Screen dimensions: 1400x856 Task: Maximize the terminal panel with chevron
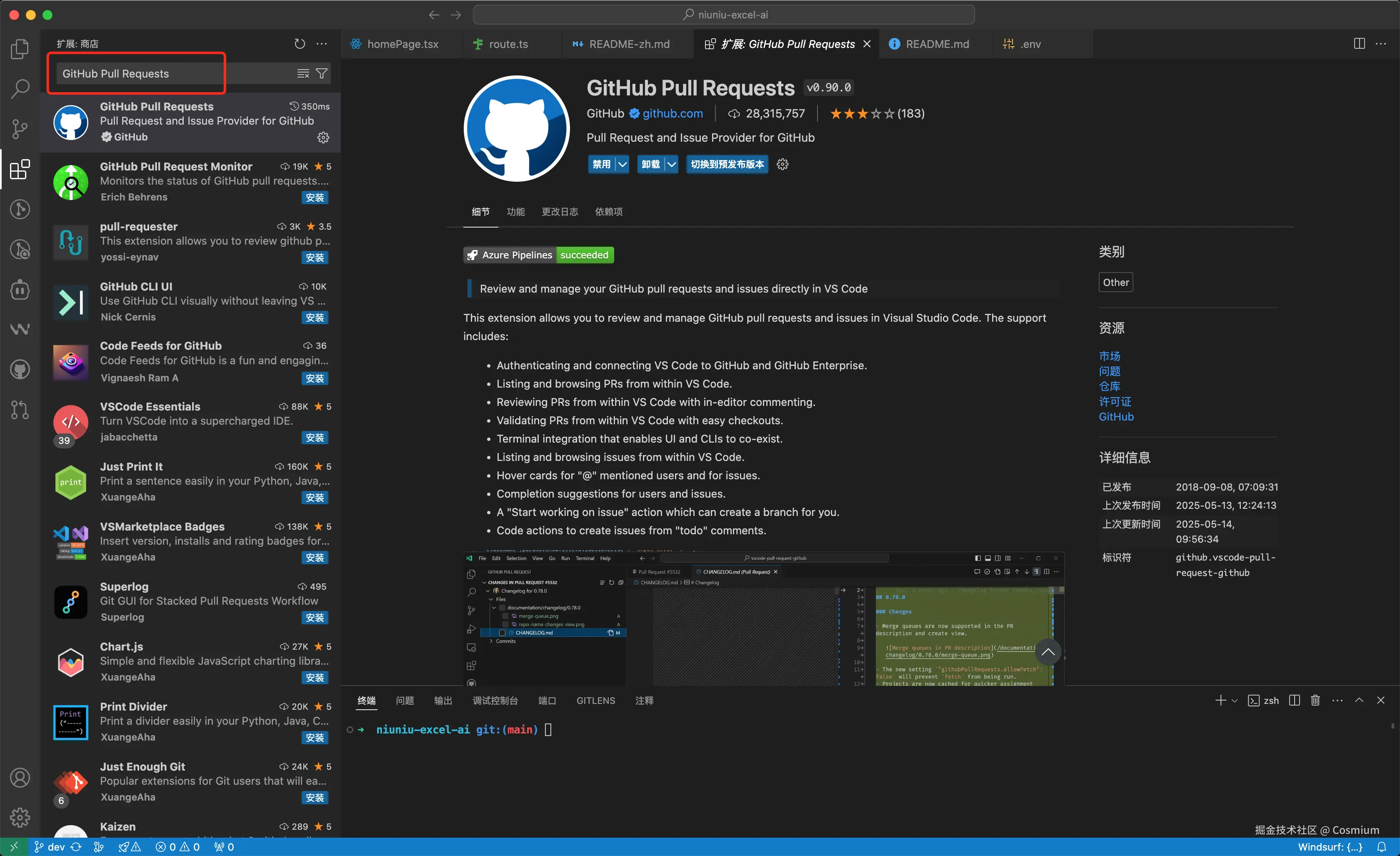(x=1358, y=700)
